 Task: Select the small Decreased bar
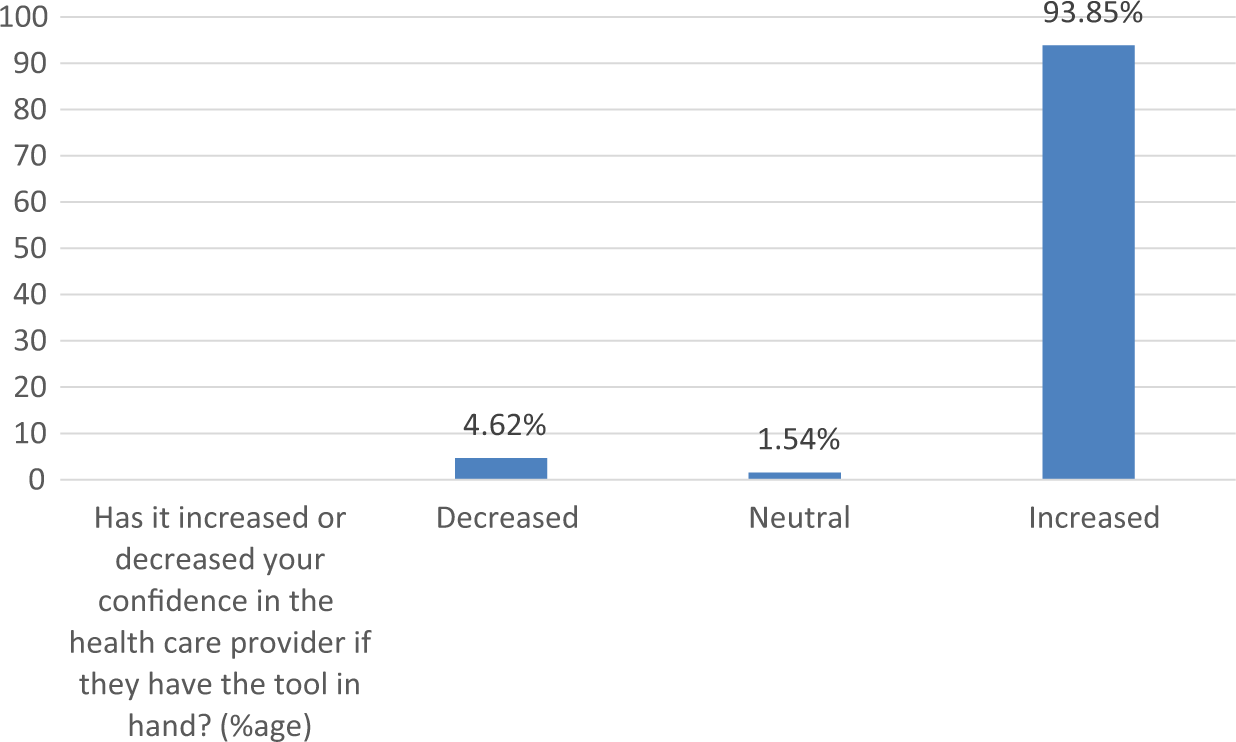(x=501, y=469)
